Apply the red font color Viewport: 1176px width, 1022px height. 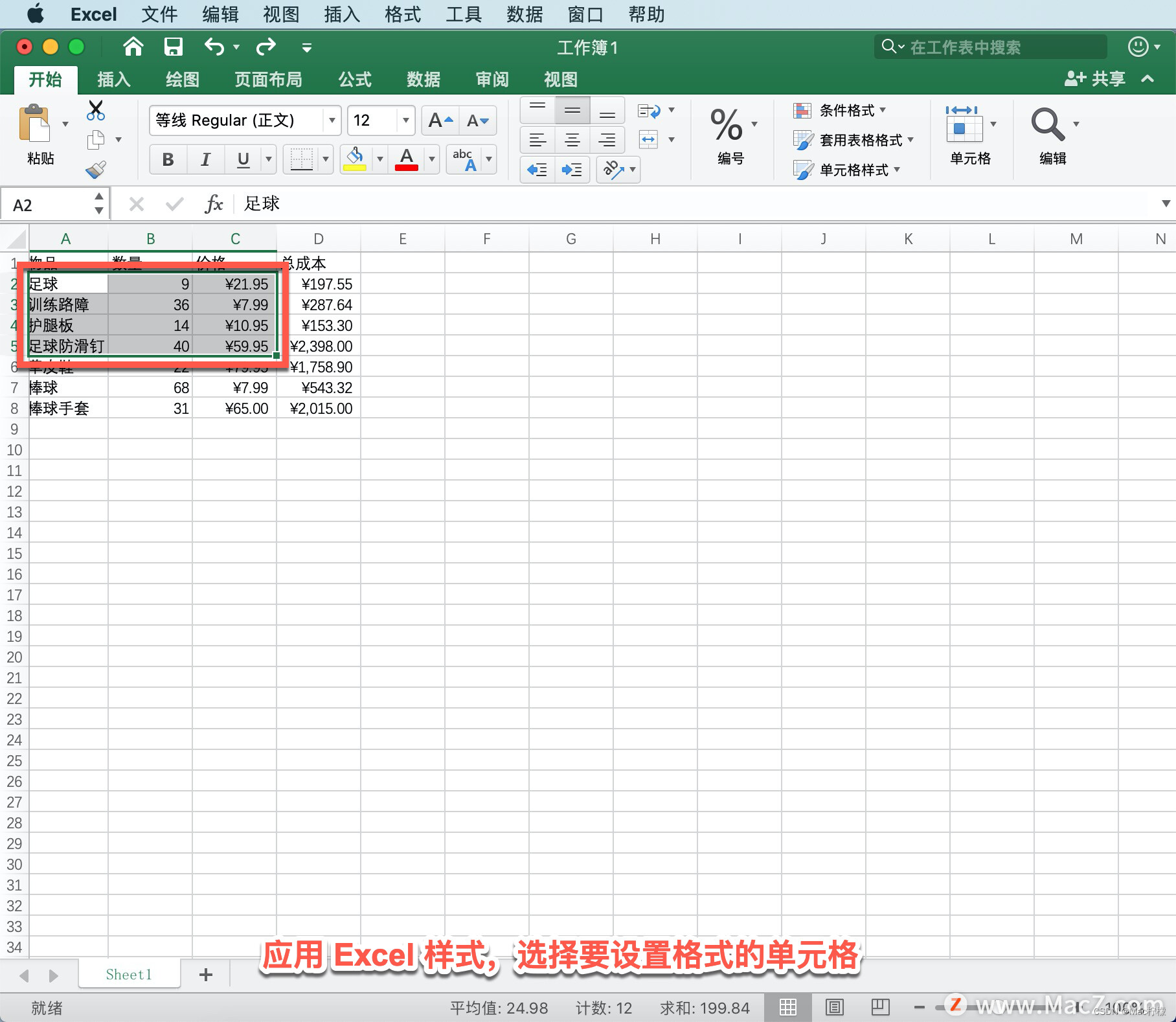point(407,159)
